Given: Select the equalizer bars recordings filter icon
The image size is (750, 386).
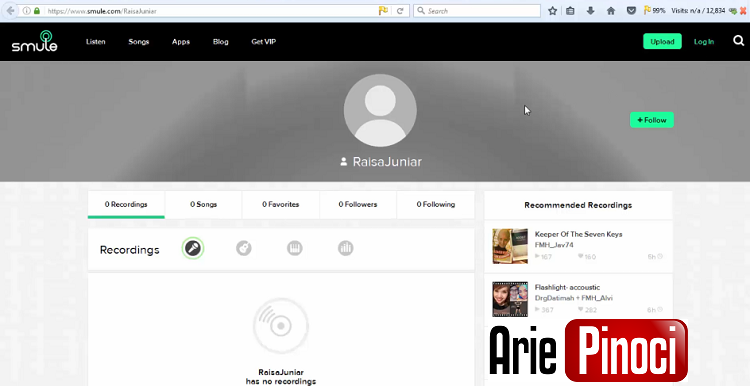Looking at the screenshot, I should click(345, 248).
